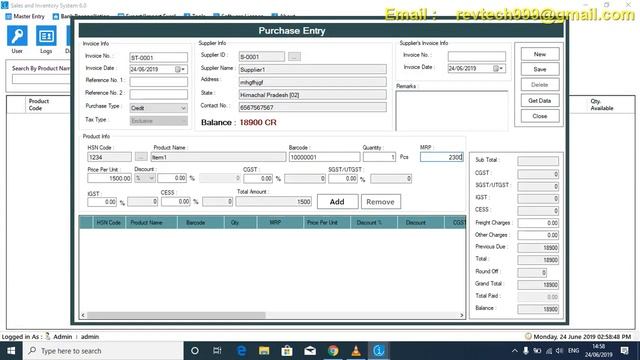Click the Add product button
640x360 pixels.
click(337, 202)
